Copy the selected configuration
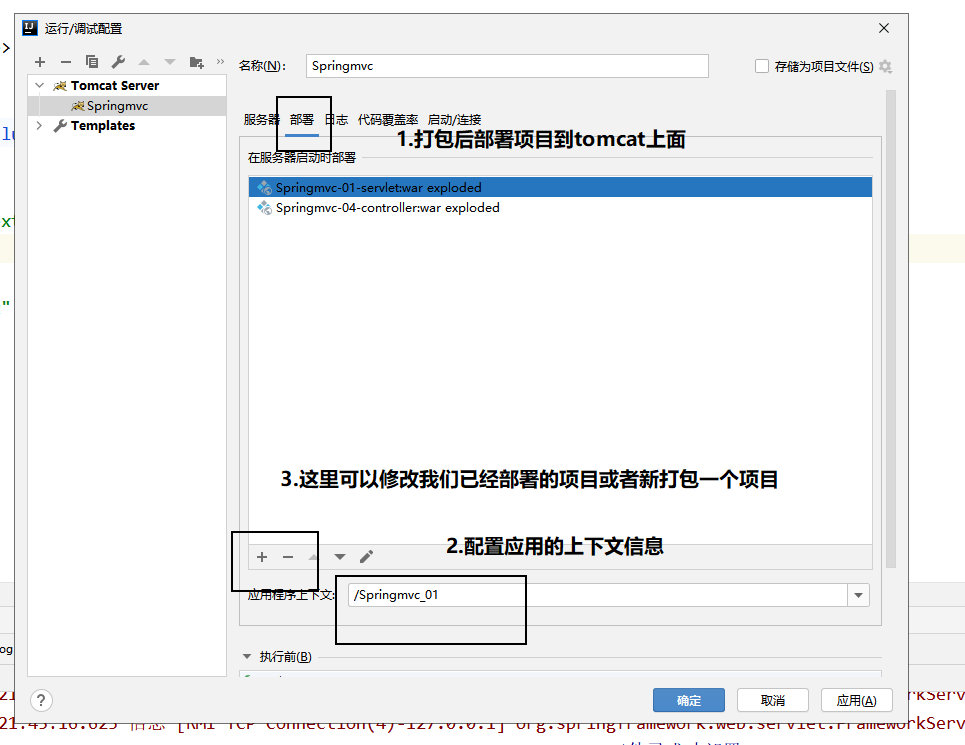Viewport: 965px width, 745px height. coord(92,62)
